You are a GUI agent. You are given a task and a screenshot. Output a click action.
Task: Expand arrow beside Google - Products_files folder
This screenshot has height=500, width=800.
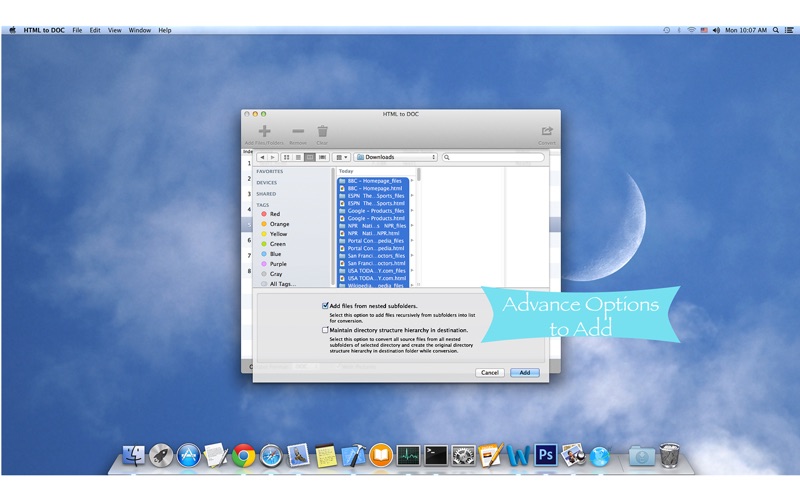pos(412,211)
